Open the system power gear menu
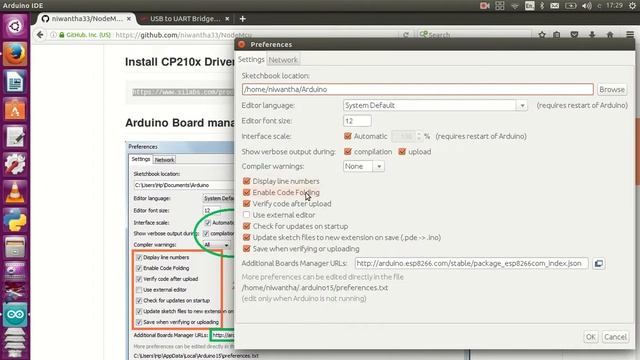This screenshot has width=640, height=360. (x=632, y=5)
